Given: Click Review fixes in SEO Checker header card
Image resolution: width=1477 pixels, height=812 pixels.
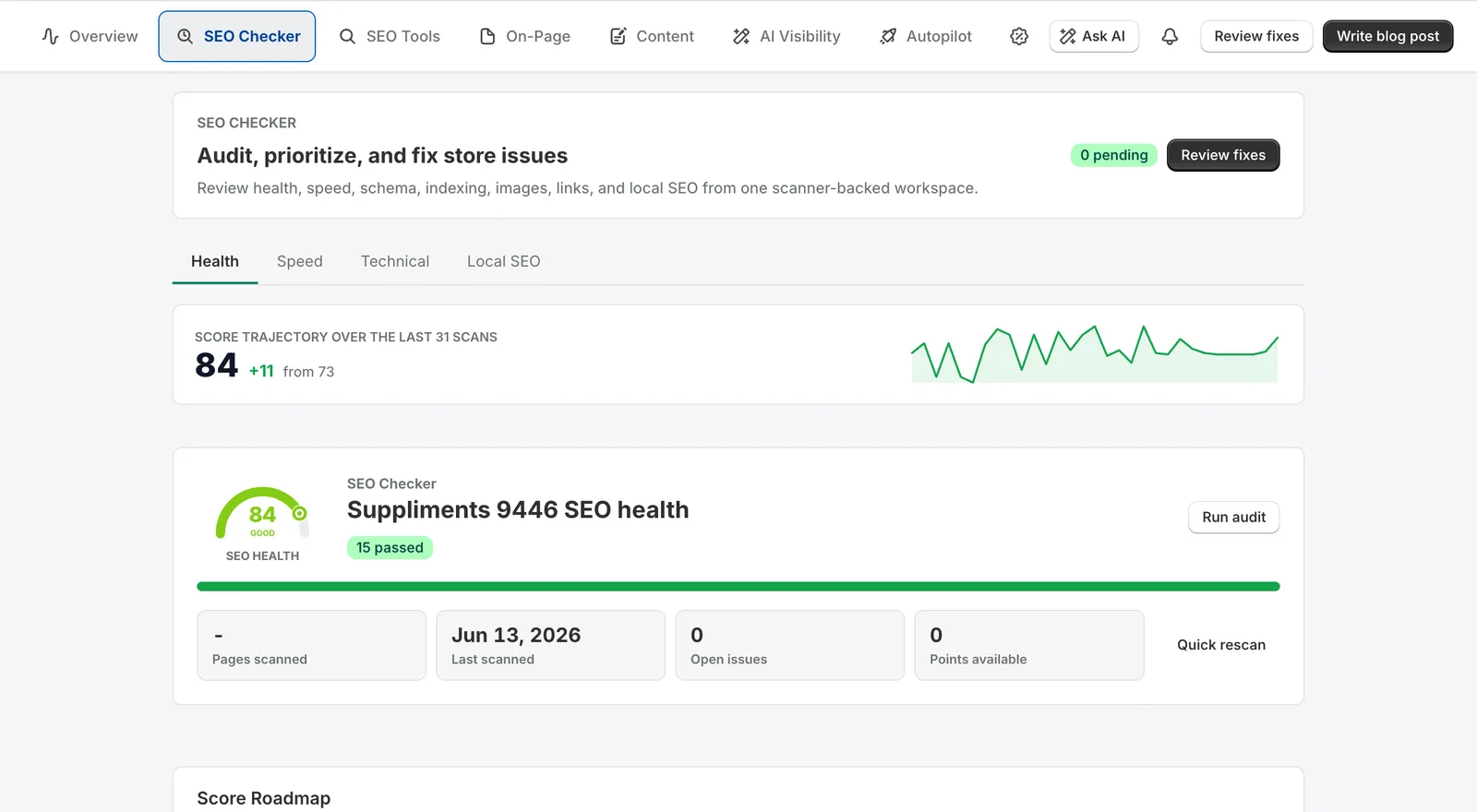Looking at the screenshot, I should (x=1223, y=155).
